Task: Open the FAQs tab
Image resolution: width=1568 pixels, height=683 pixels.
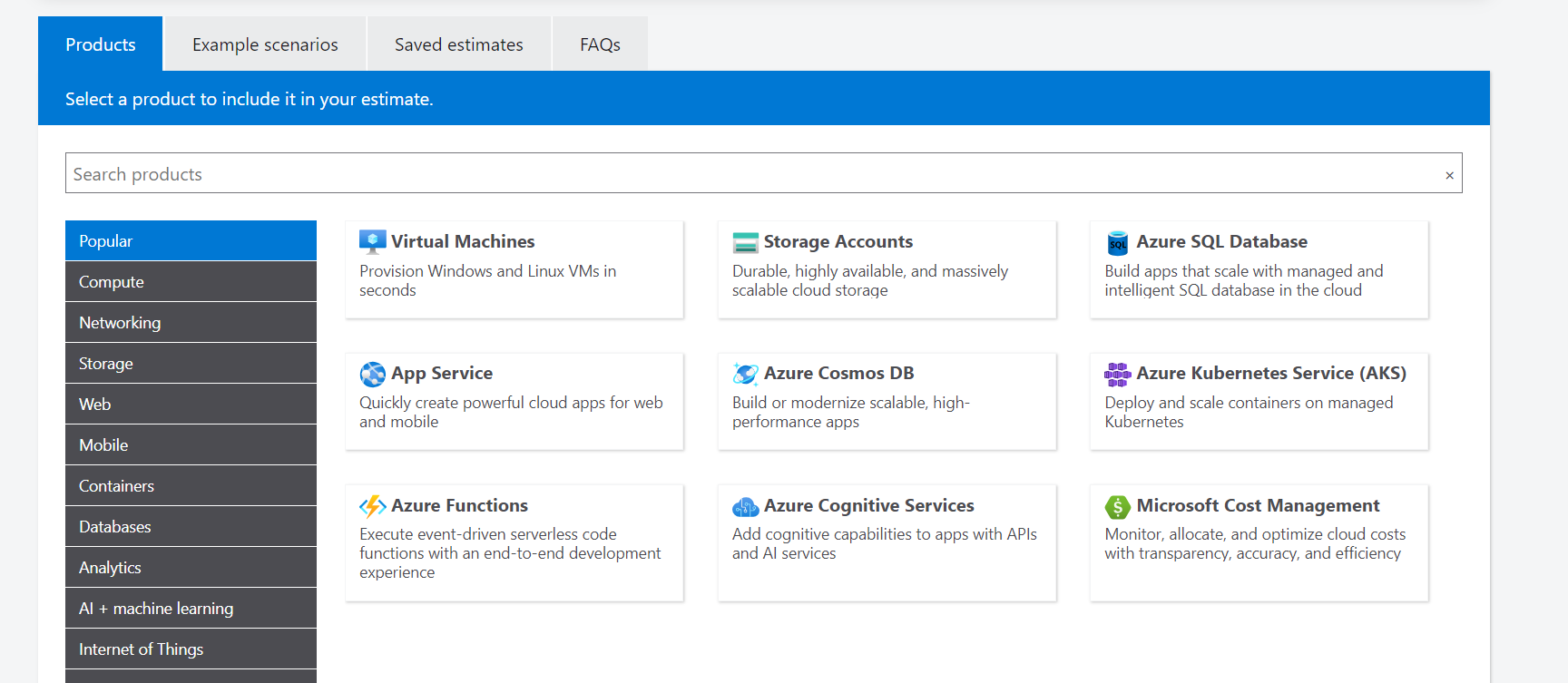Action: 600,44
